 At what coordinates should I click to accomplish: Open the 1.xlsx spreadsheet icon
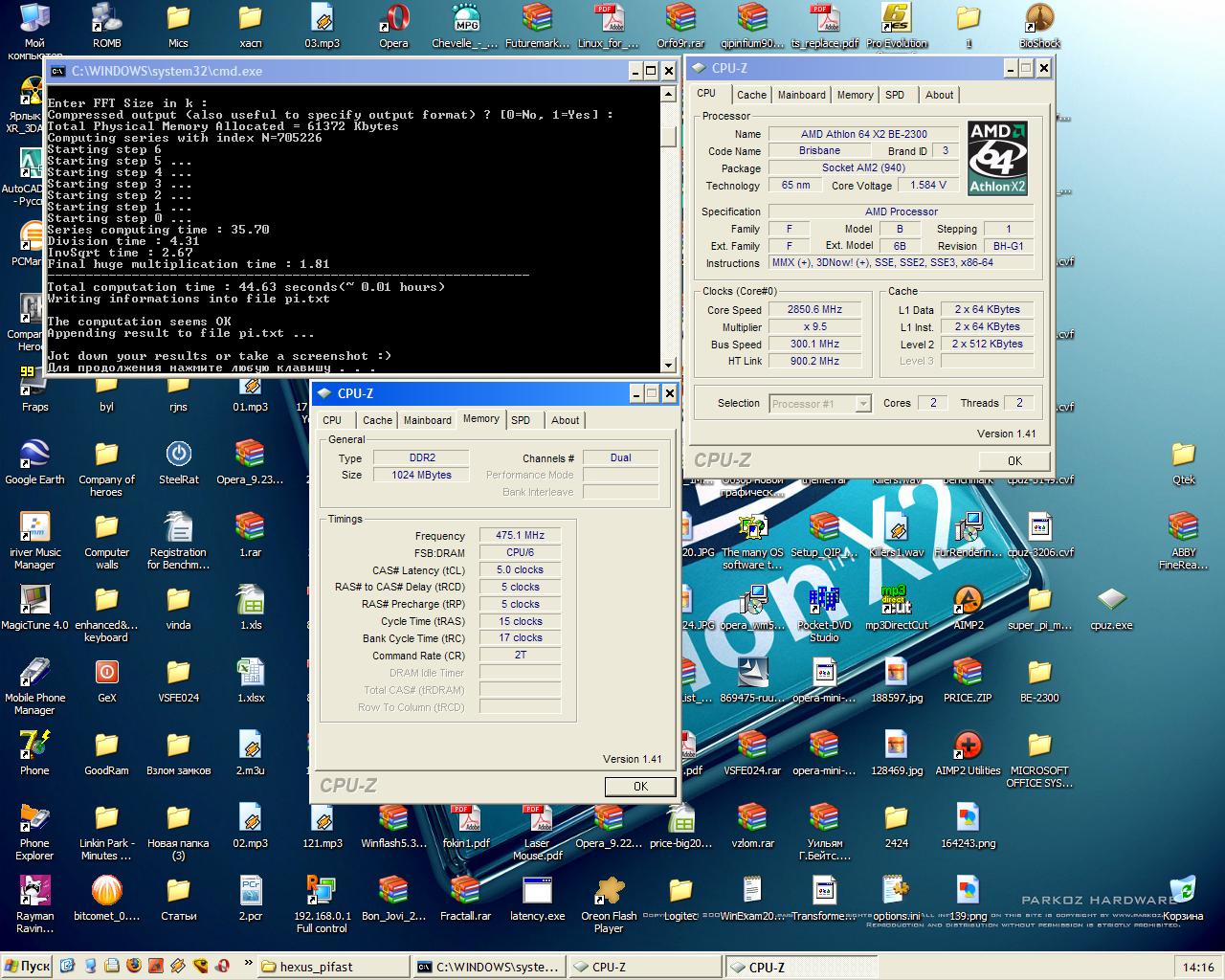[x=250, y=679]
